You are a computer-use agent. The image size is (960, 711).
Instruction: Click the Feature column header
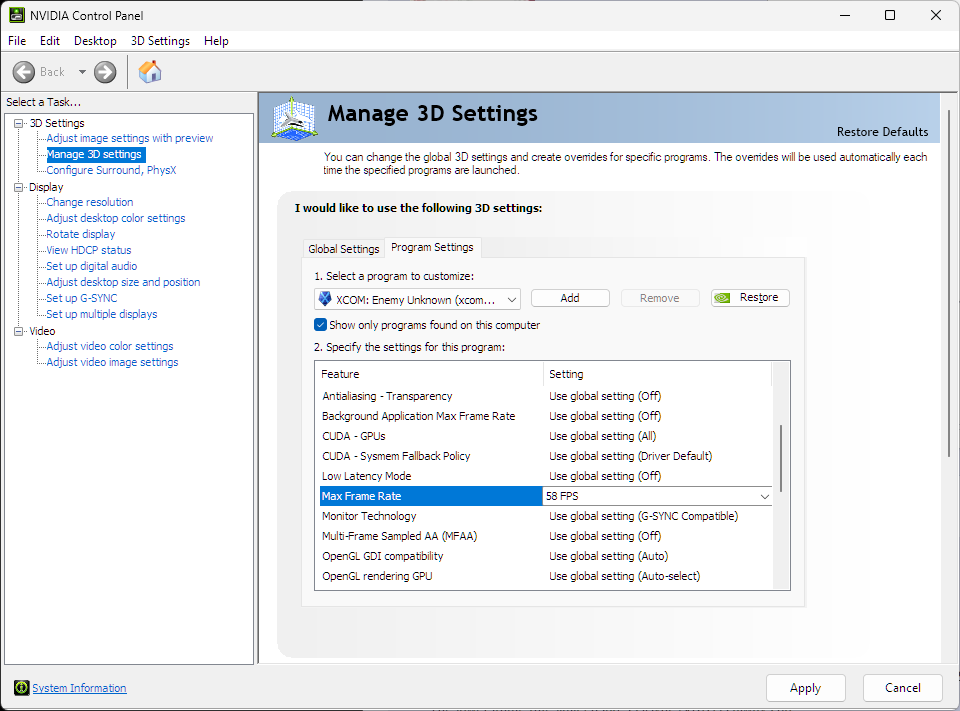click(x=429, y=374)
